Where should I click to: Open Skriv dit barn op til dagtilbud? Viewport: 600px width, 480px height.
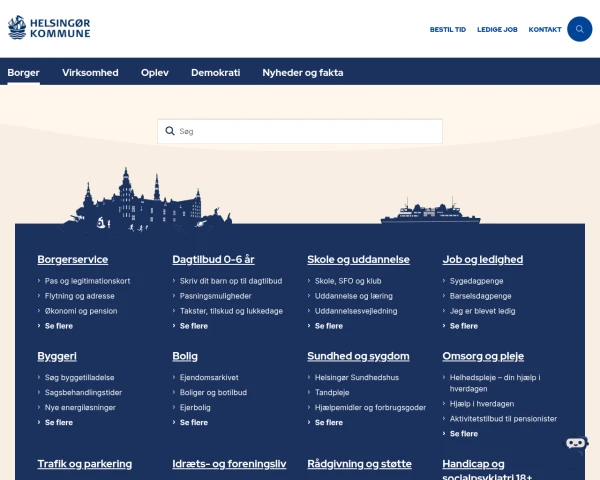231,281
